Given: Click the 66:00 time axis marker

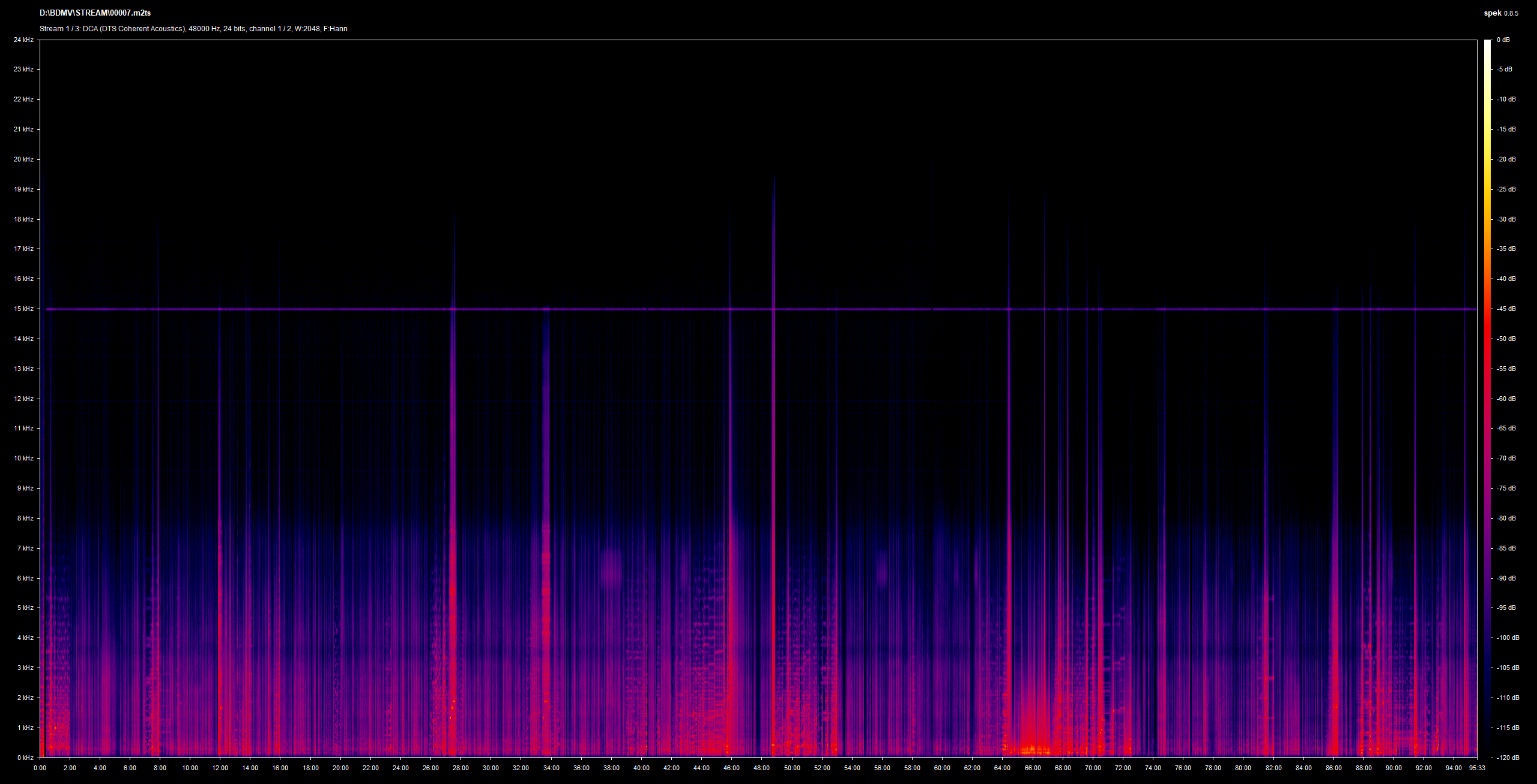Looking at the screenshot, I should point(1033,768).
